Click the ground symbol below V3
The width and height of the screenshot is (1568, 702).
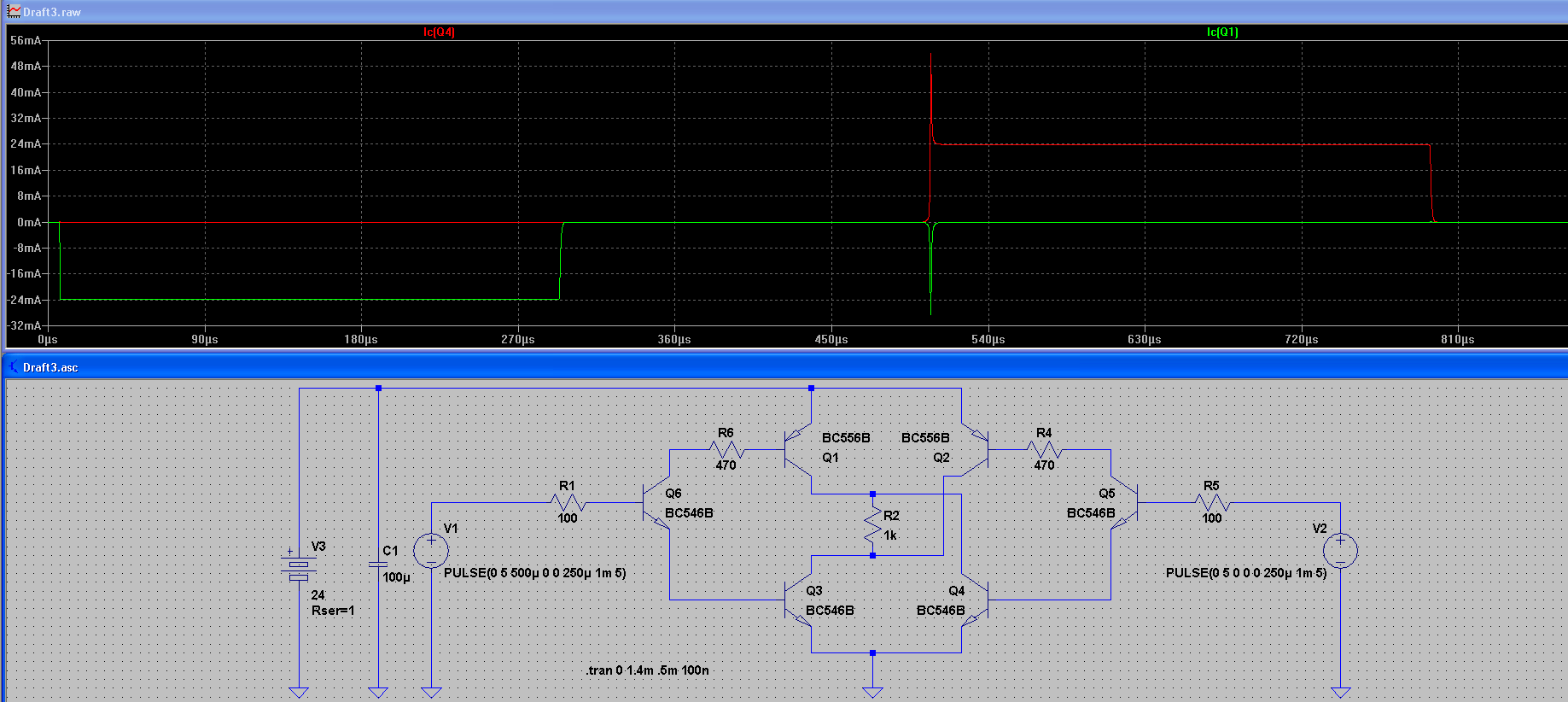tap(299, 692)
